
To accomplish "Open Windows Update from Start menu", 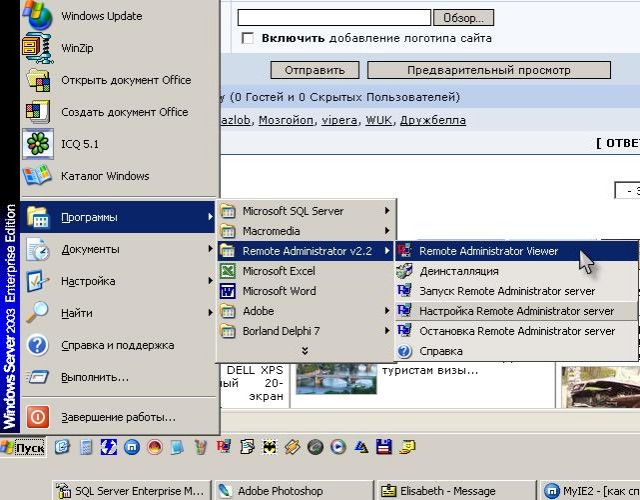I will pos(118,16).
